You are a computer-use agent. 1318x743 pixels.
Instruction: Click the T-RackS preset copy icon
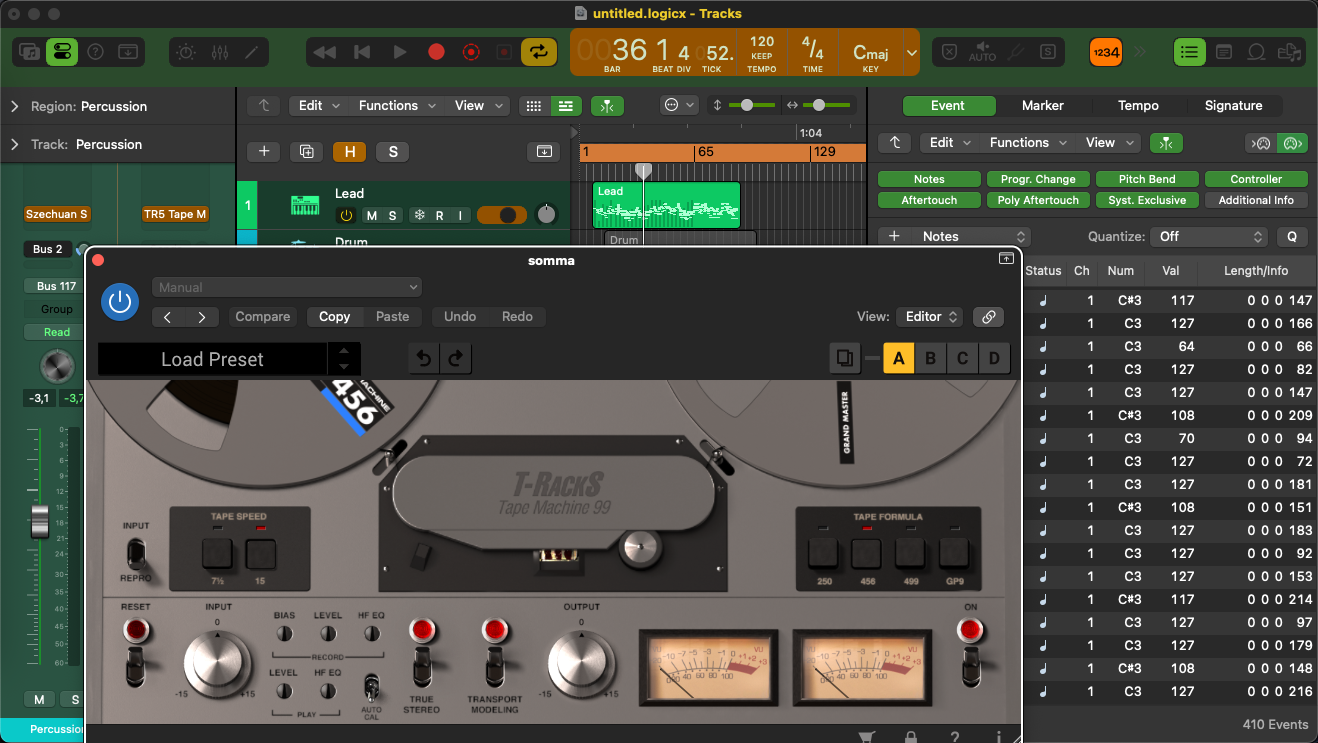[x=845, y=358]
